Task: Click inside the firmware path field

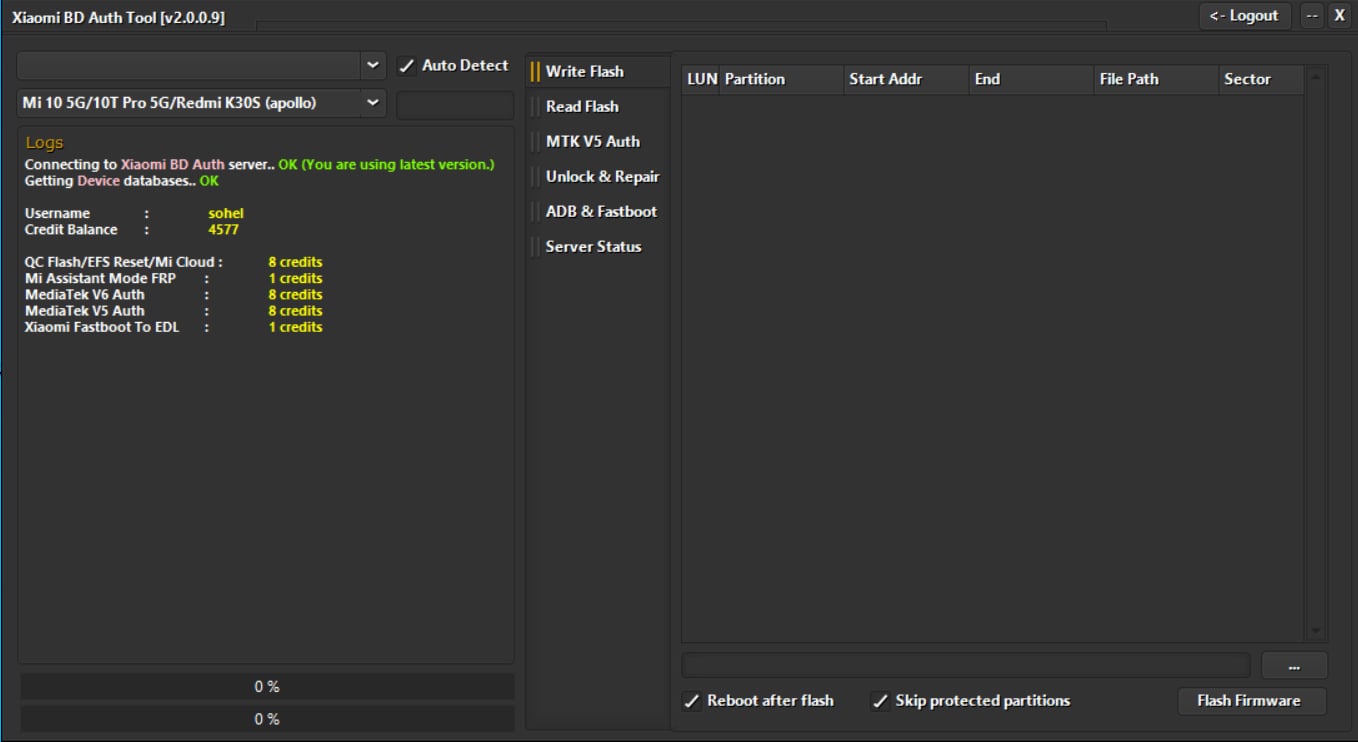Action: pyautogui.click(x=965, y=665)
